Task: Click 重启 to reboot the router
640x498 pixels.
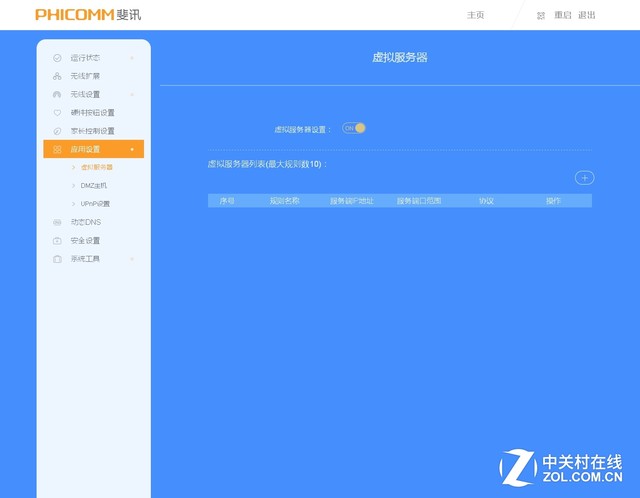Action: (562, 15)
